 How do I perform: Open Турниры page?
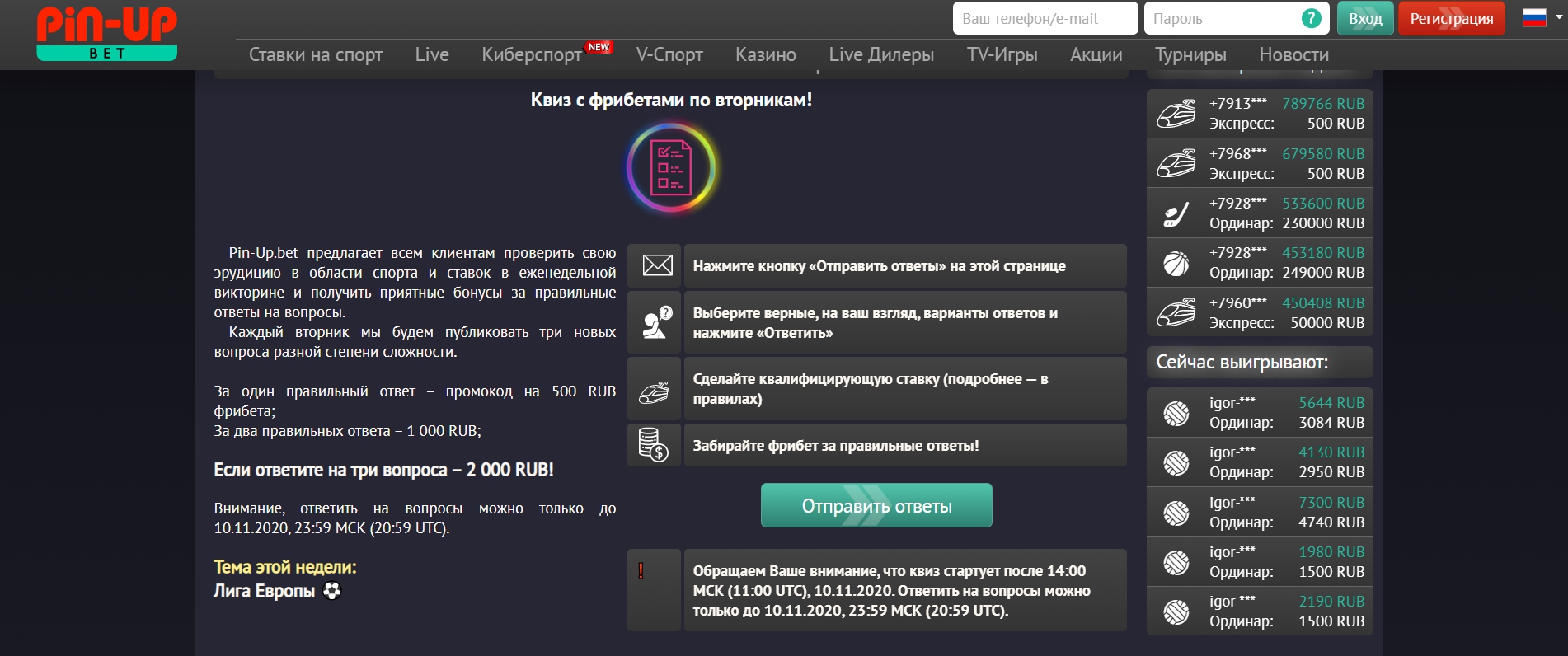(1190, 54)
